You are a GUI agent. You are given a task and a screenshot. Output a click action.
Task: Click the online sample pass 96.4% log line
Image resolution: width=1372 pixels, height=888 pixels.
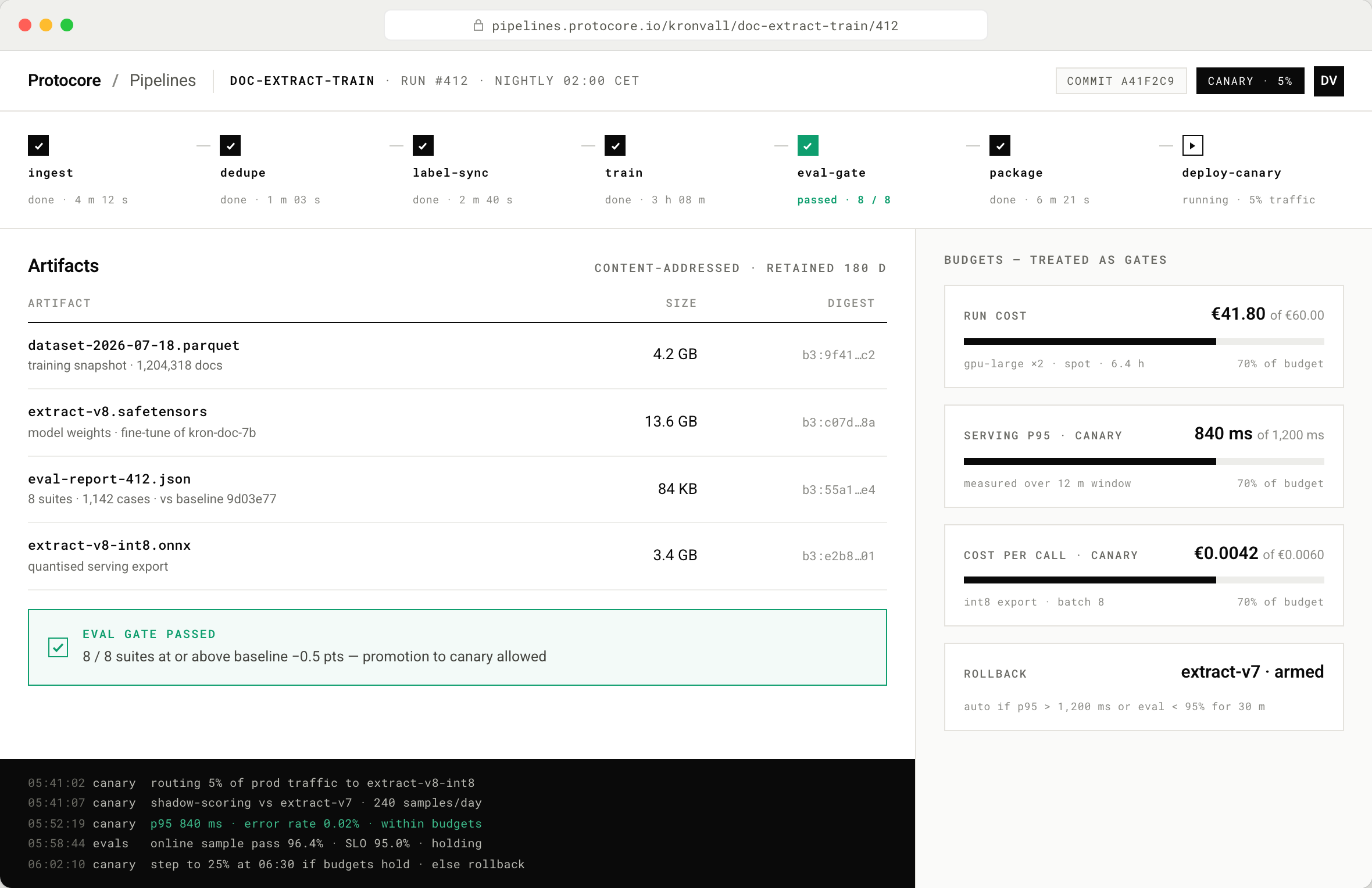click(x=255, y=843)
